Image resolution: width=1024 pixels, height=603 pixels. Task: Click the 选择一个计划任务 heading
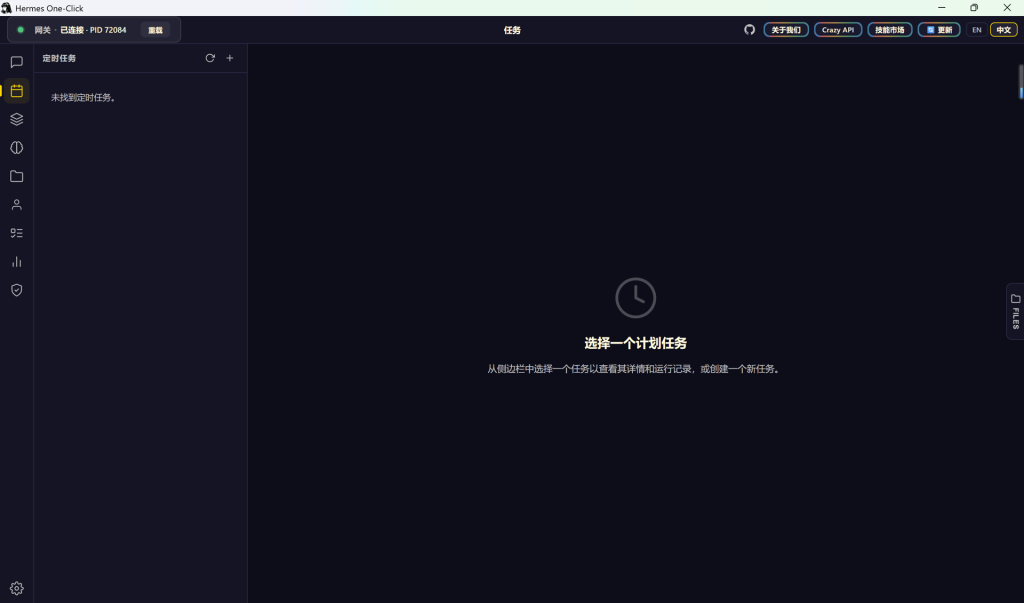[635, 343]
